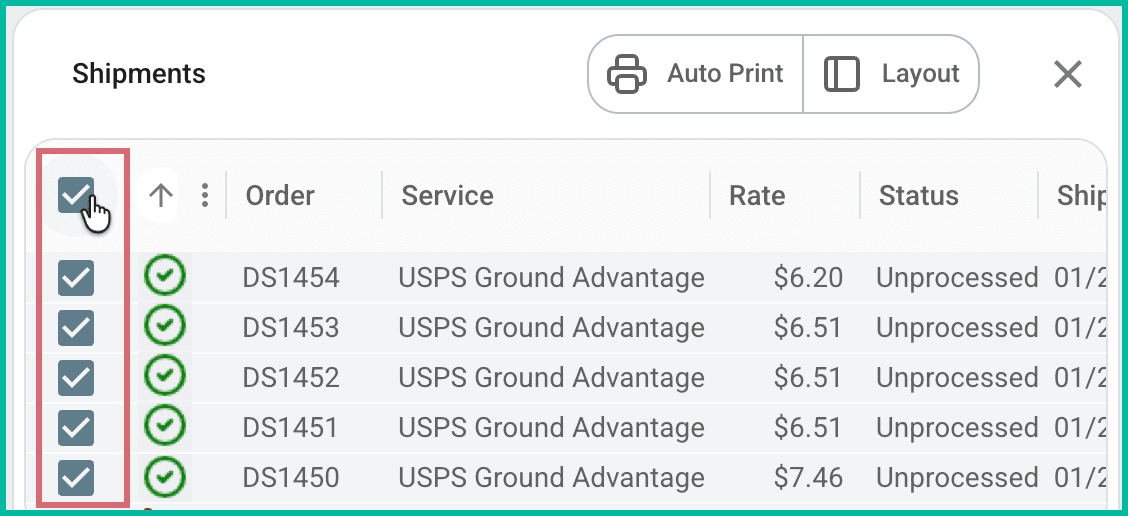The height and width of the screenshot is (516, 1128).
Task: Uncheck the checkbox for order DS1454
Action: click(x=77, y=277)
